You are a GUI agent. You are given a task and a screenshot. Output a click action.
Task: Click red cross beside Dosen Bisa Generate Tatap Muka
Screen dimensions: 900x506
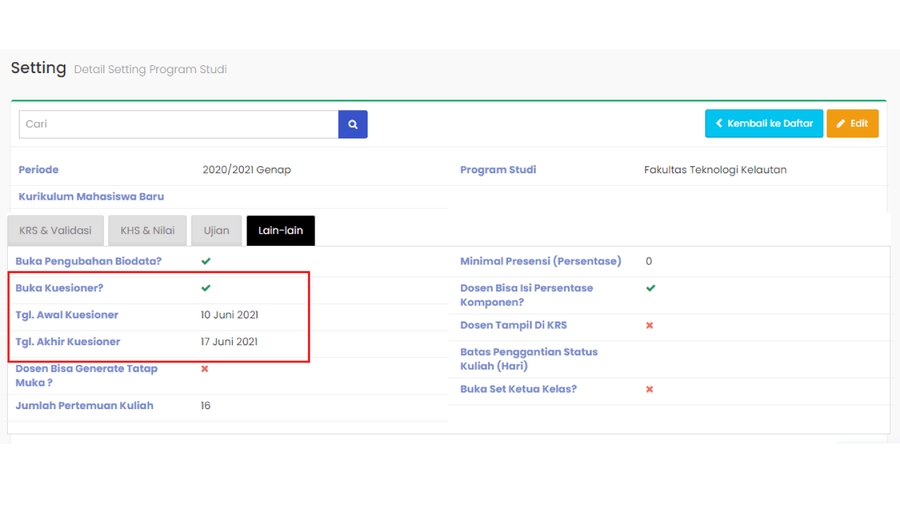coord(205,369)
